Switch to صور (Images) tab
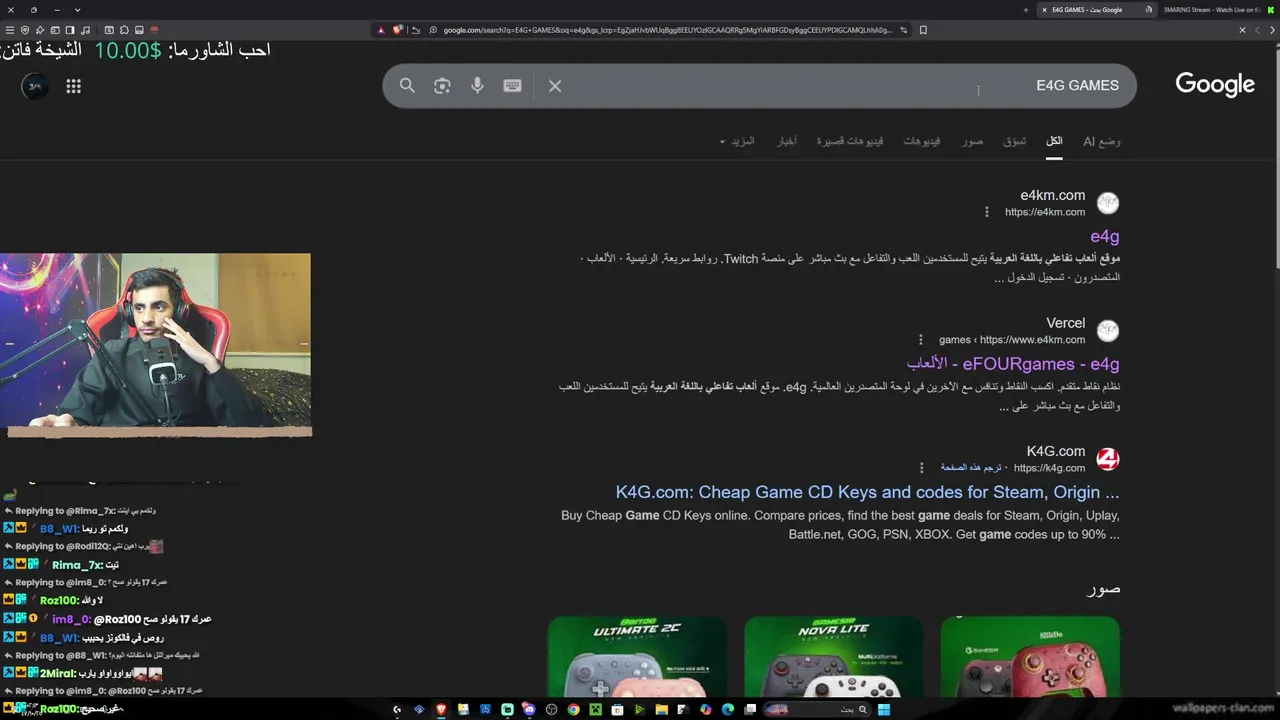This screenshot has height=720, width=1280. point(972,141)
